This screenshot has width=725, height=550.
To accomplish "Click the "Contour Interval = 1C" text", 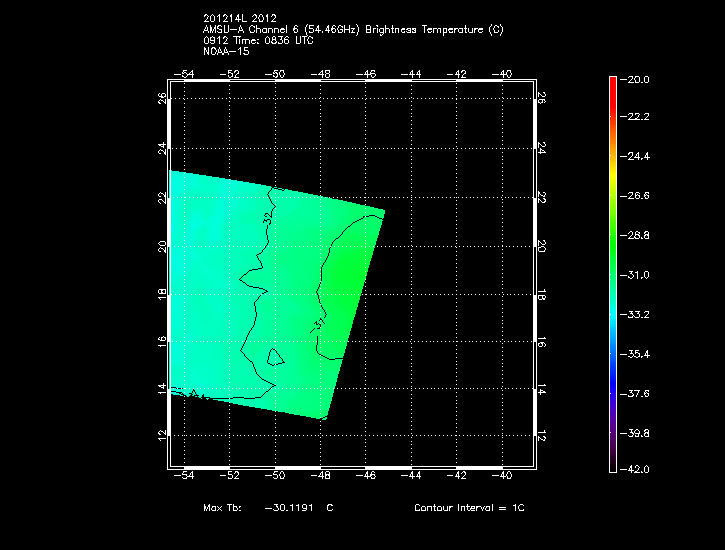I will point(469,508).
